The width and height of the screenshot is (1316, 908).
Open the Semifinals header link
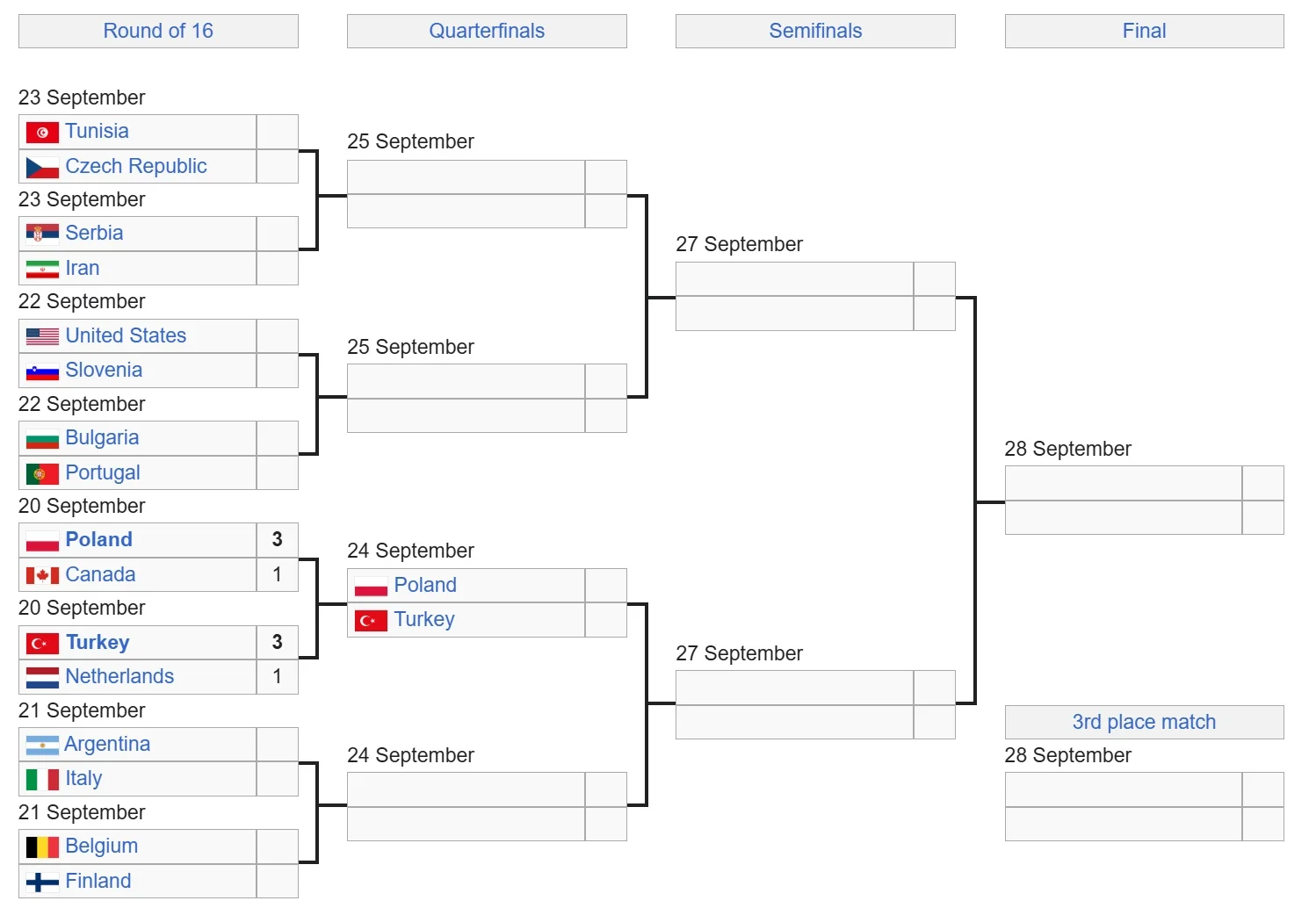tap(815, 31)
